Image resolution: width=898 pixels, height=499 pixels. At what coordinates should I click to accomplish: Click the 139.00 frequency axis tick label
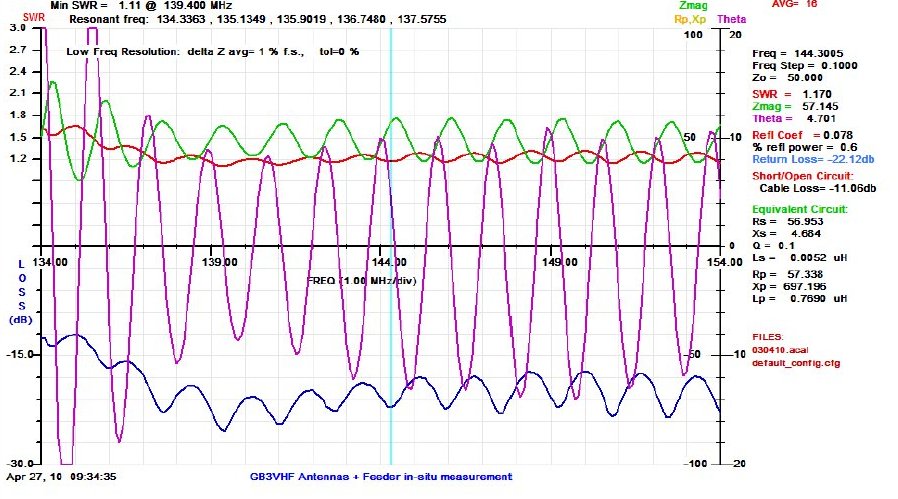(x=220, y=261)
